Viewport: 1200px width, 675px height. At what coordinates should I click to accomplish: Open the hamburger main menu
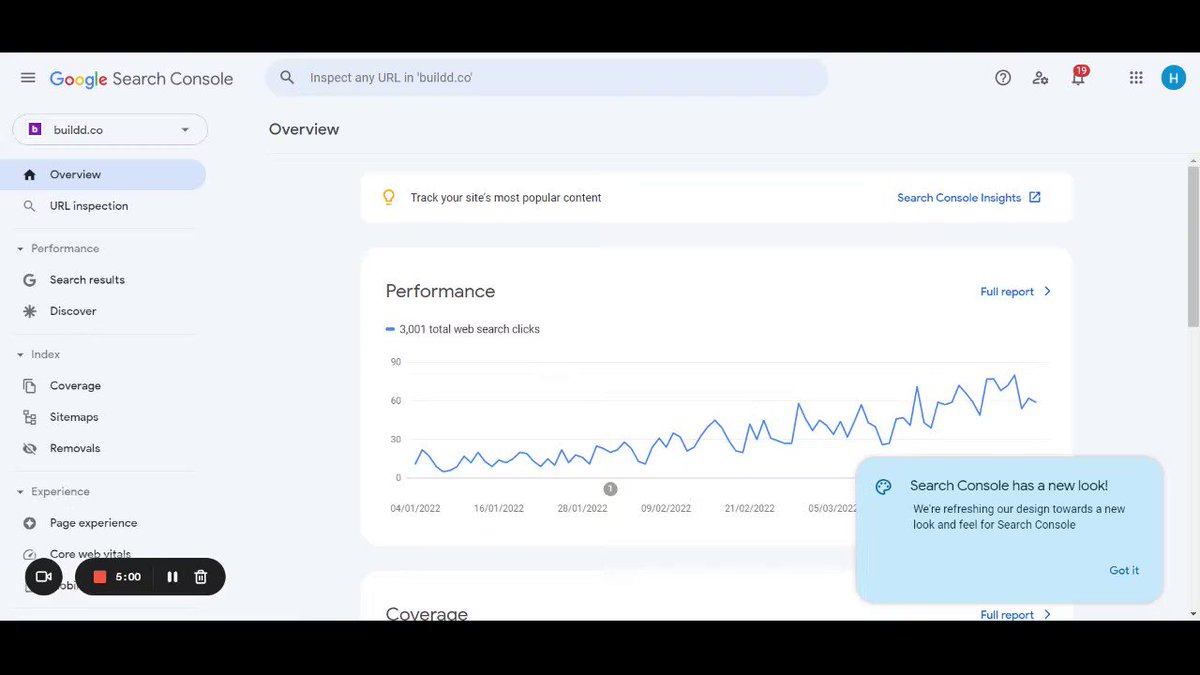click(x=28, y=78)
